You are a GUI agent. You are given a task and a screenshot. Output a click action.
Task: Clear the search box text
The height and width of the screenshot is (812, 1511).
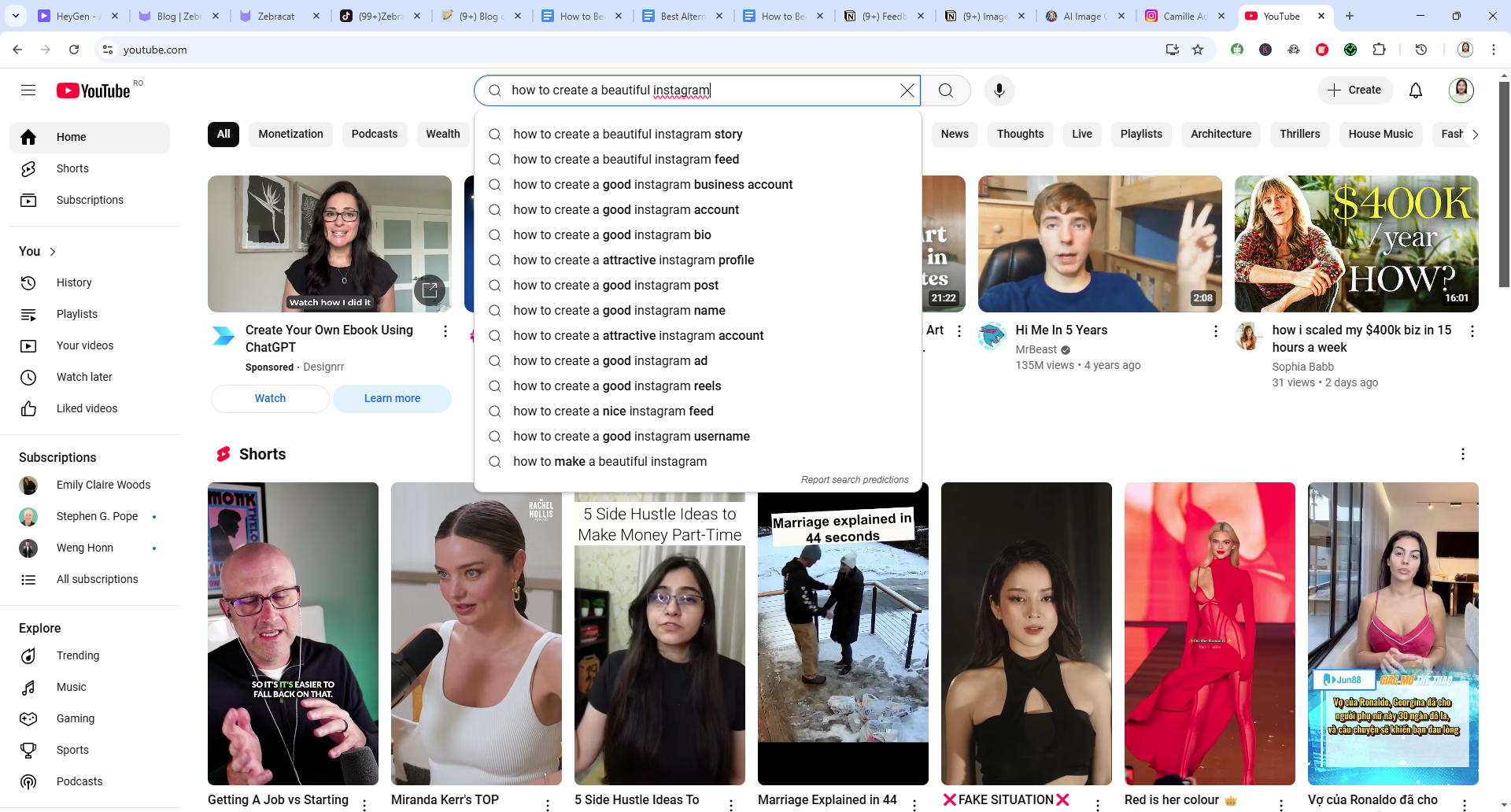click(907, 90)
